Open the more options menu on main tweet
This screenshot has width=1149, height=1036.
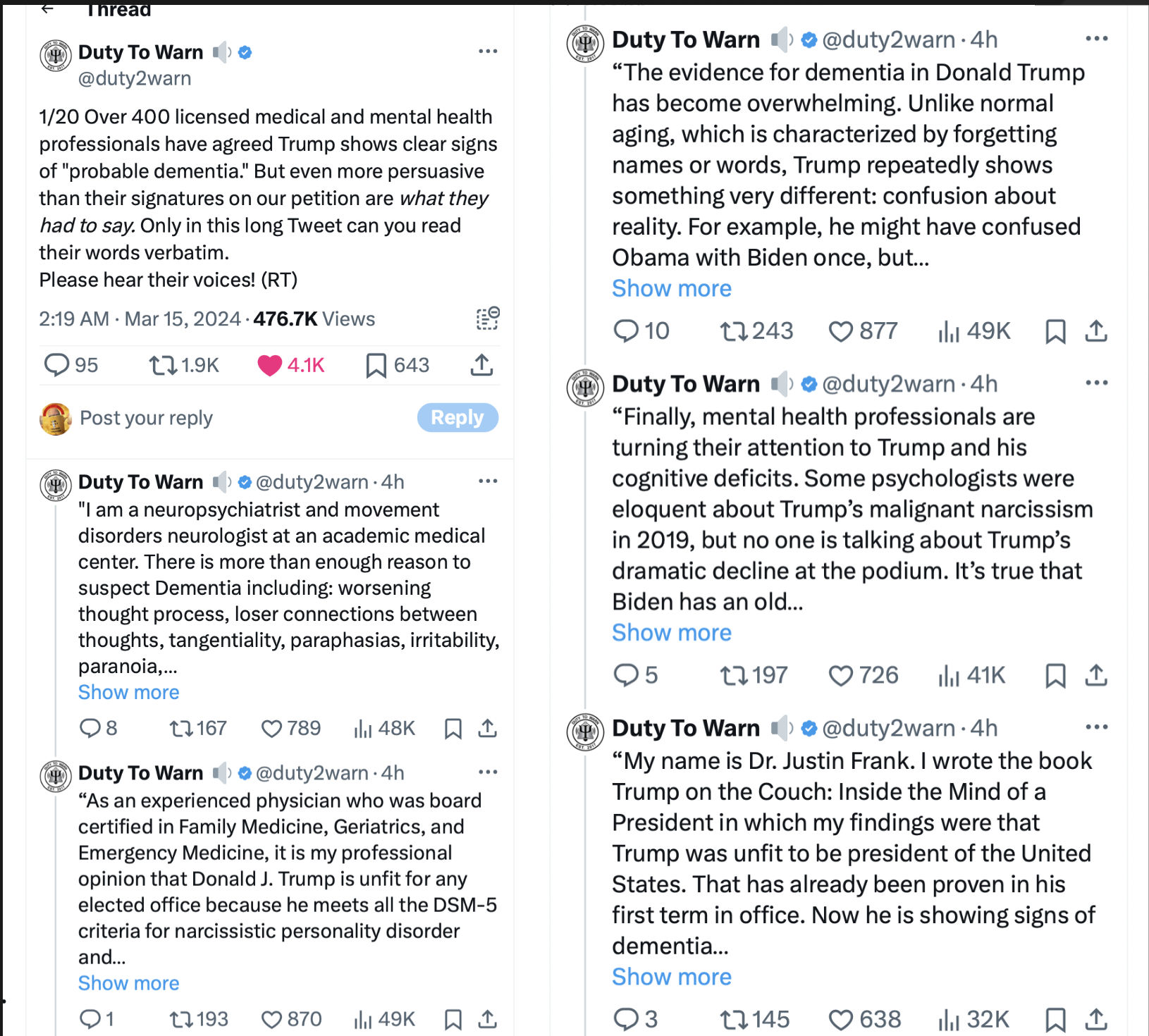[x=488, y=51]
